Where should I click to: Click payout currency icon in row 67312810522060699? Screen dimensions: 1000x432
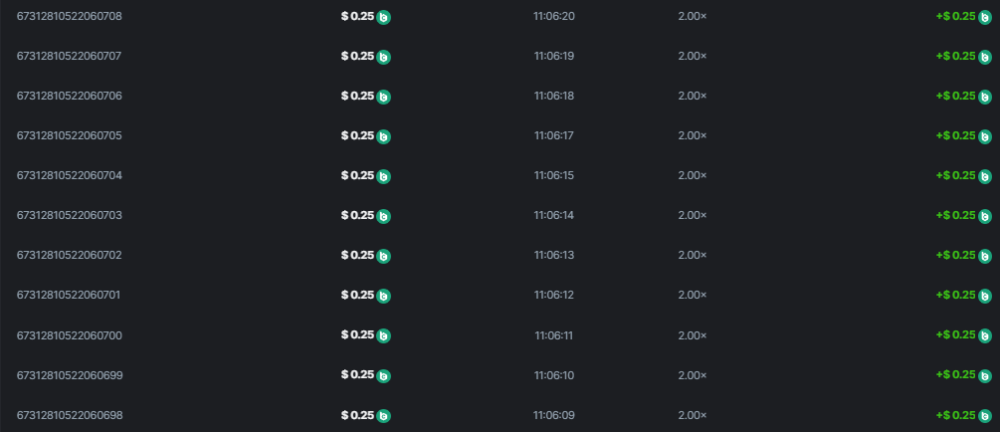click(x=984, y=375)
